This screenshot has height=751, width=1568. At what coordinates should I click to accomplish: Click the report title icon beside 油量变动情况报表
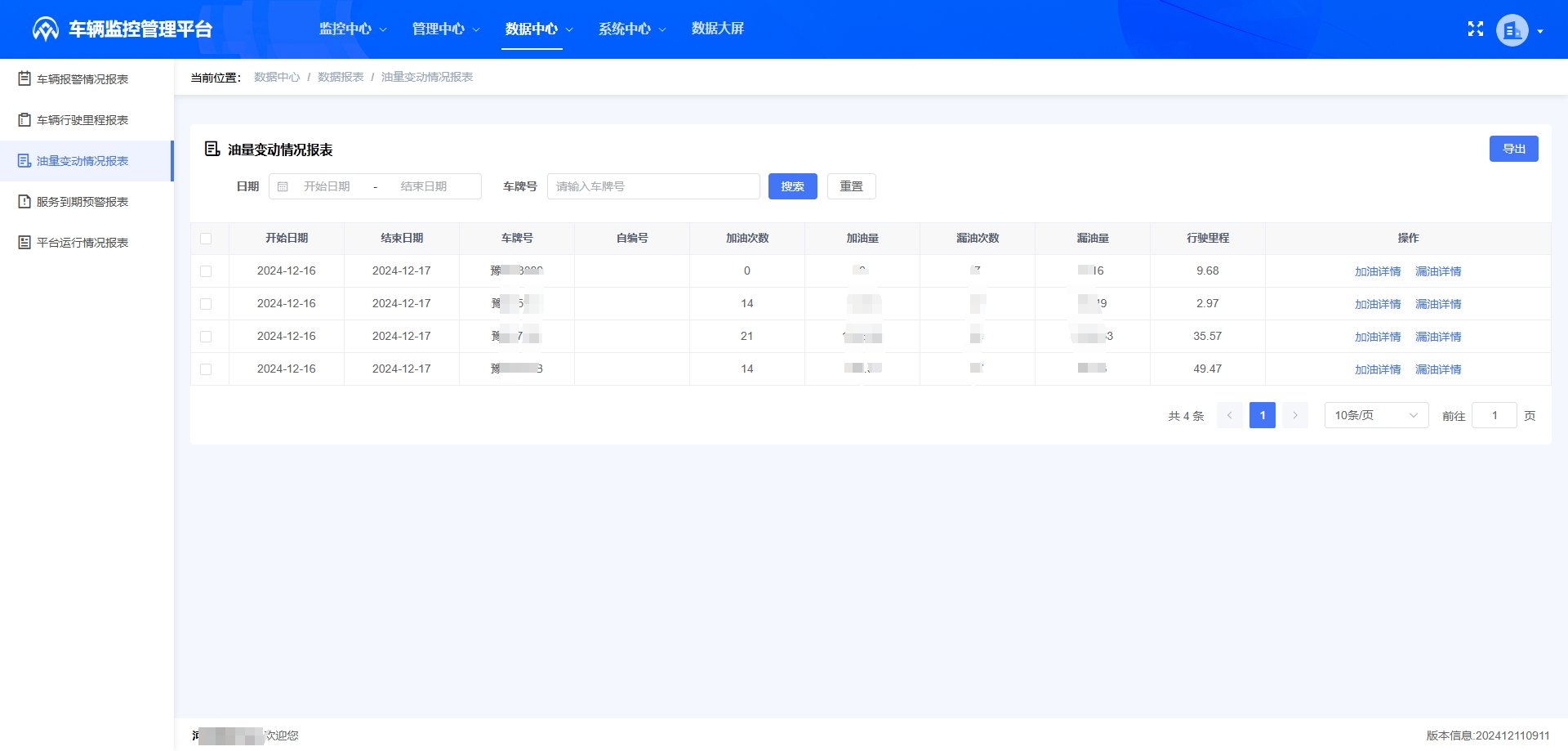click(x=212, y=149)
